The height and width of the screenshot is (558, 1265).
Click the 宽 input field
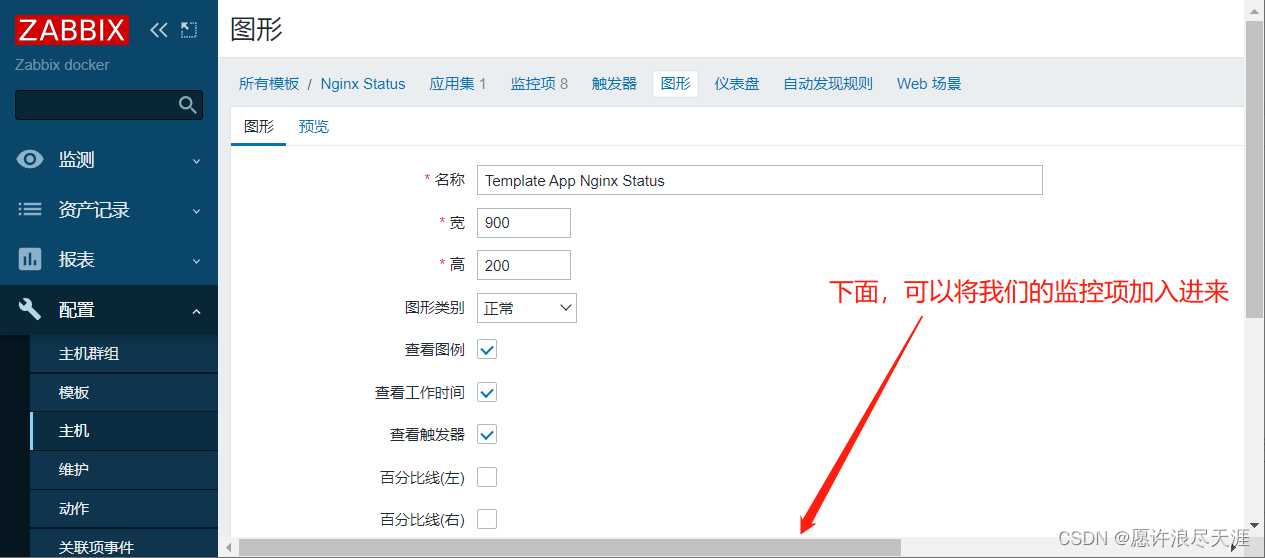[524, 223]
